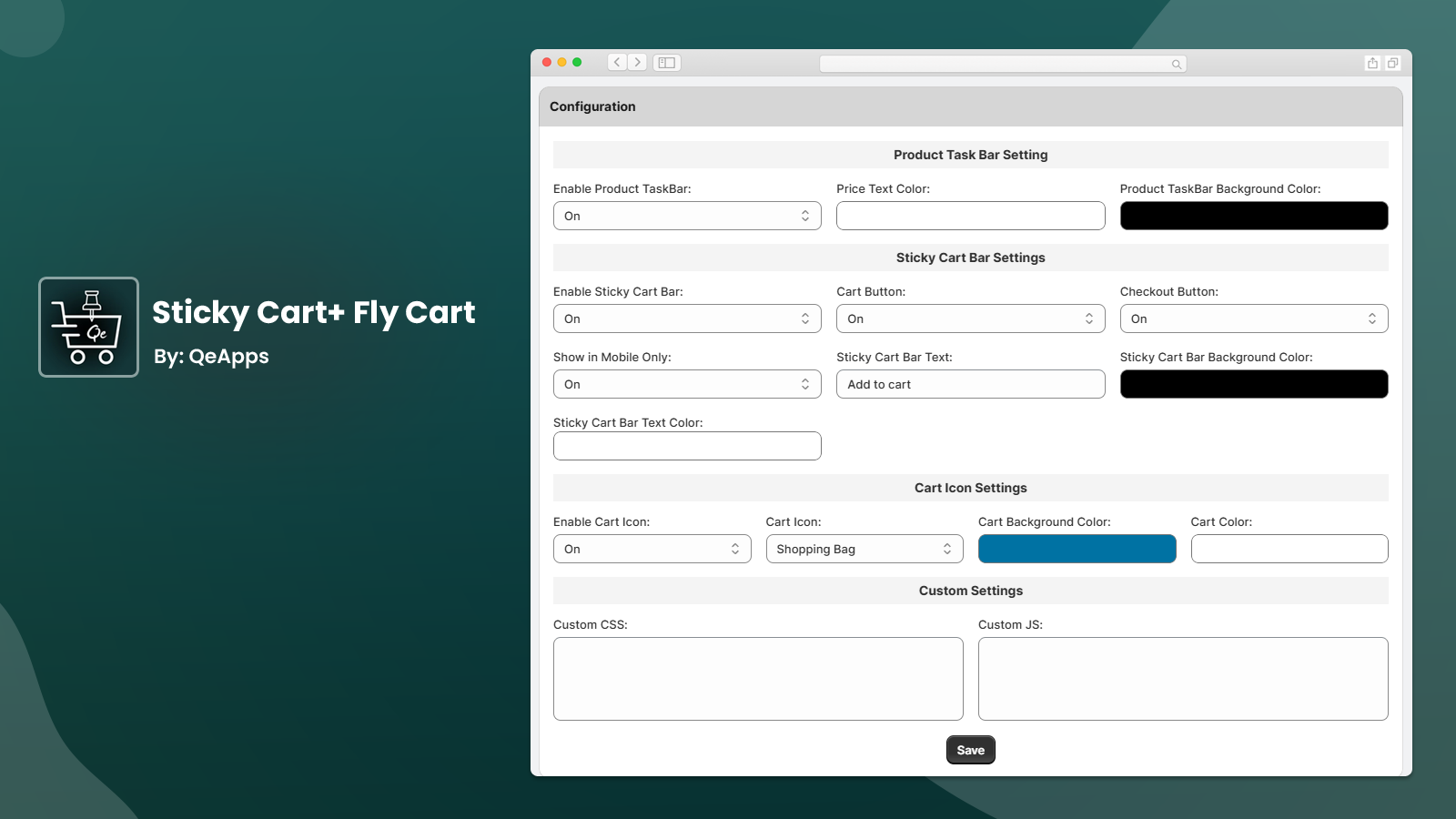
Task: Open the Enable Cart Icon dropdown
Action: (652, 549)
